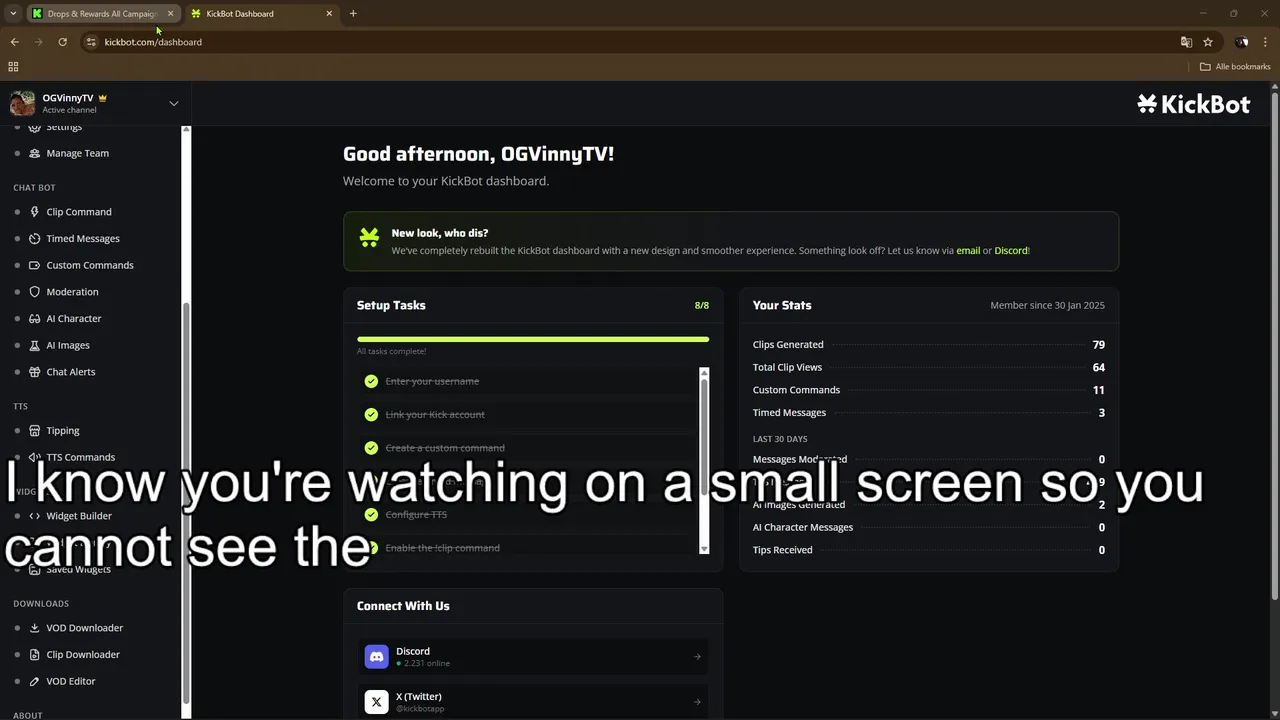
Task: Click the AI Images icon
Action: 35,345
